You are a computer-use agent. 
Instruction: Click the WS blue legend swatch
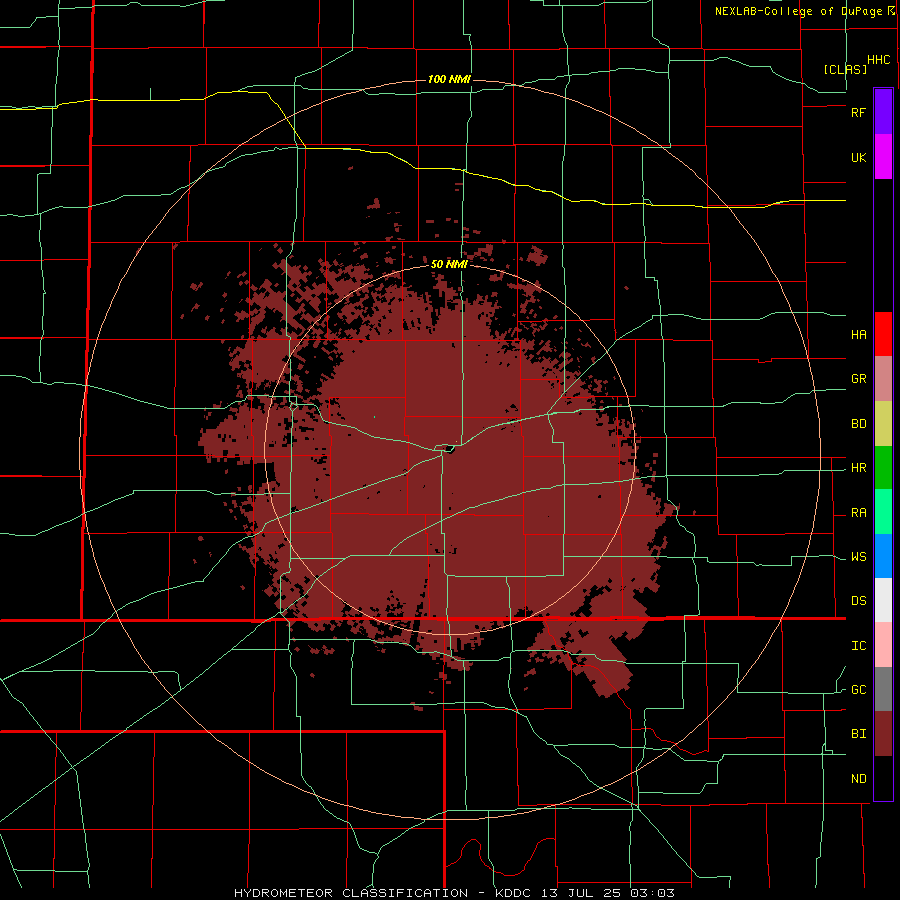883,556
